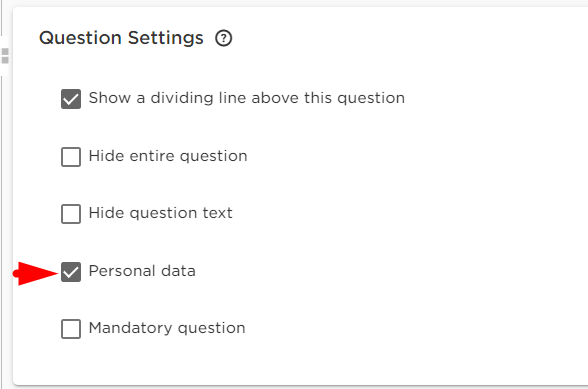
Task: Click the gray drag handle on left edge
Action: (x=5, y=56)
